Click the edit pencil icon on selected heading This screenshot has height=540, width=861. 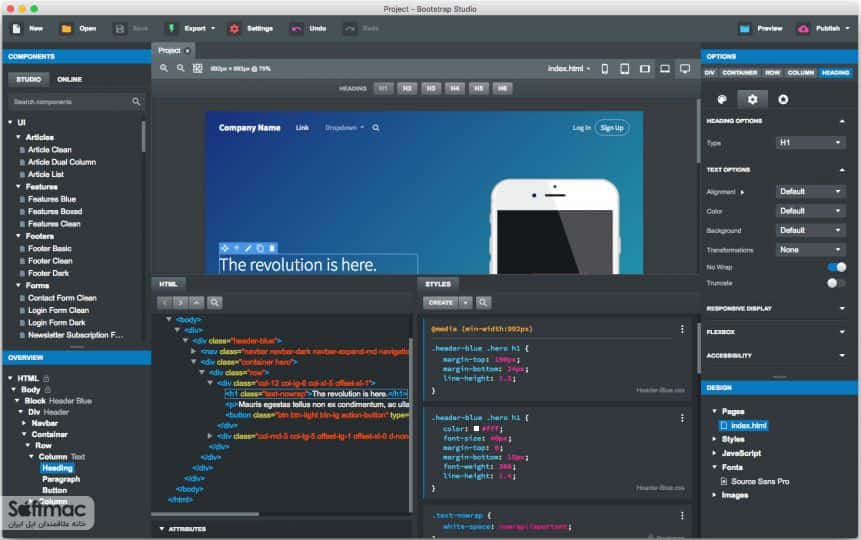[248, 248]
